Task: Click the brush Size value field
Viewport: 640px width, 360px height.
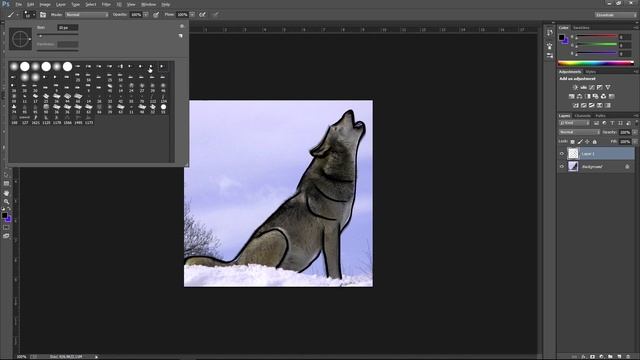Action: coord(68,27)
